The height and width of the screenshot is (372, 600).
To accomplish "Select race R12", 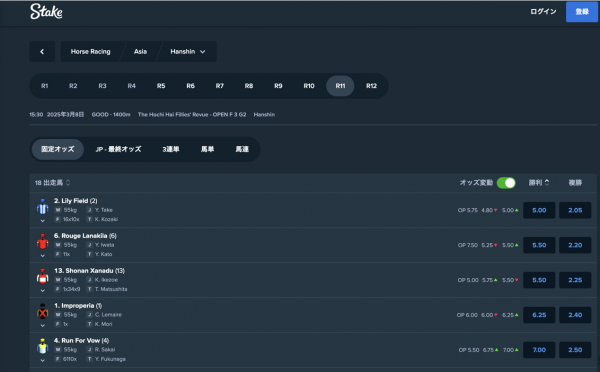I will click(371, 86).
